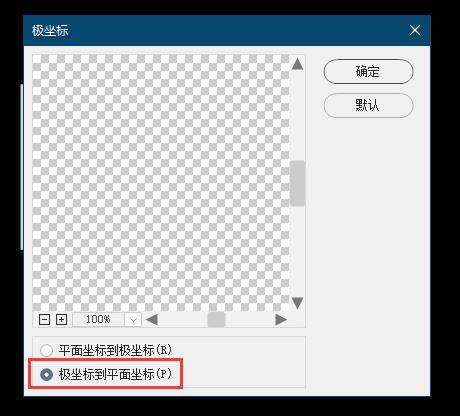460x416 pixels.
Task: Click the preview scroll-right arrow
Action: (281, 320)
